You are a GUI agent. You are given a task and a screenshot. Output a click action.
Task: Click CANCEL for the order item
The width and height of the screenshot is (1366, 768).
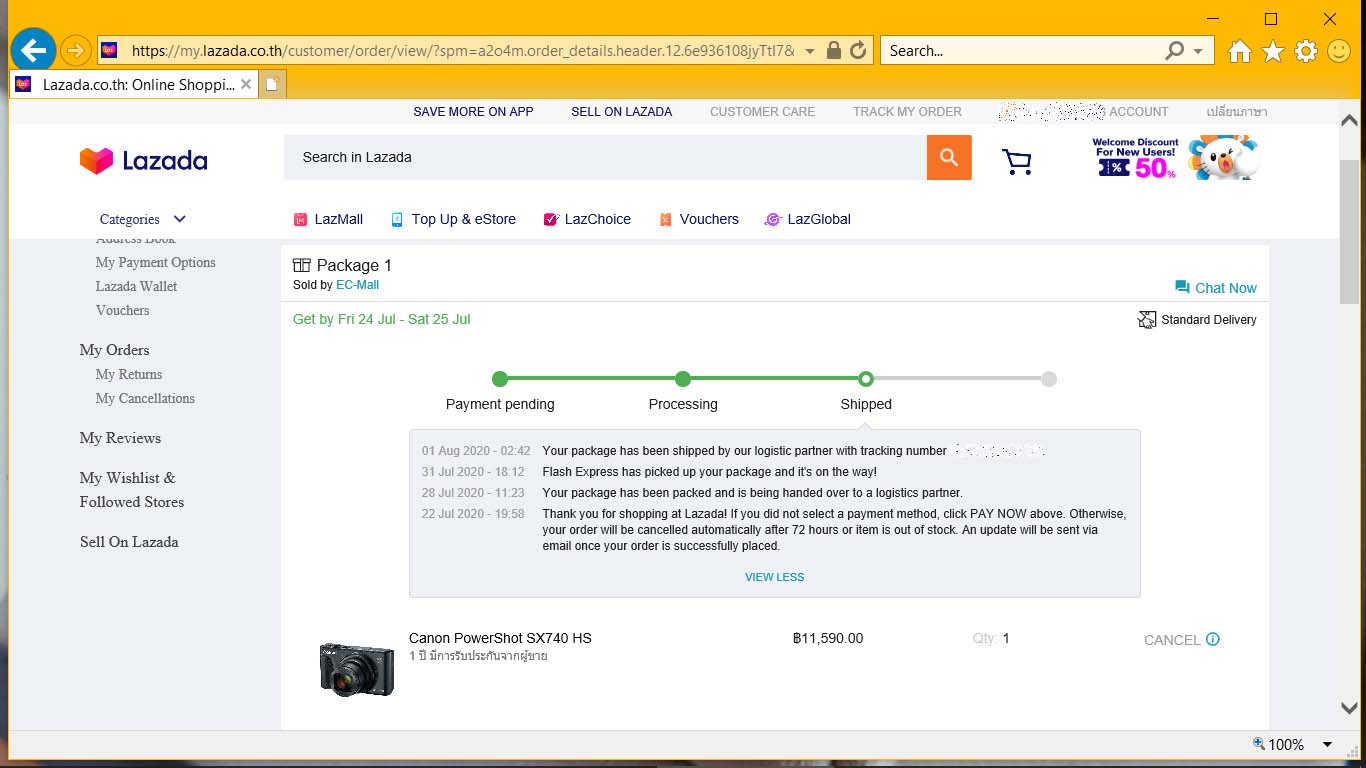(1172, 640)
